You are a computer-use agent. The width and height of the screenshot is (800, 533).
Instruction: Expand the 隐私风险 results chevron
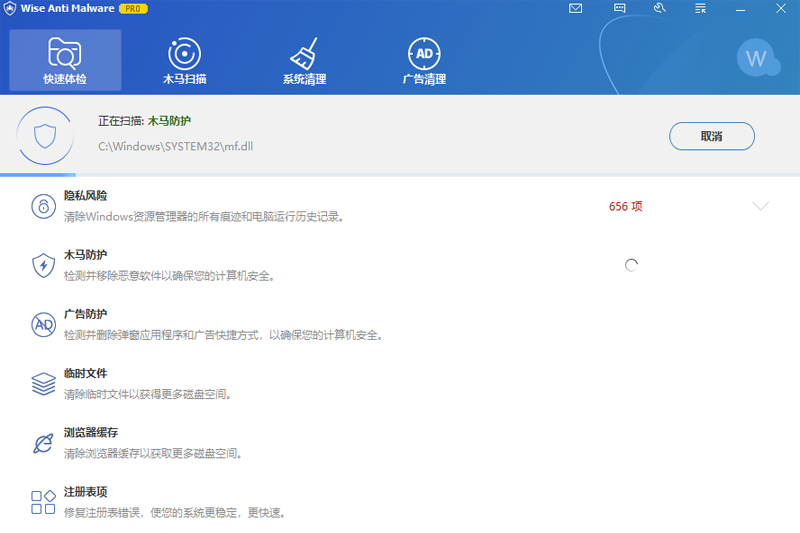(761, 206)
